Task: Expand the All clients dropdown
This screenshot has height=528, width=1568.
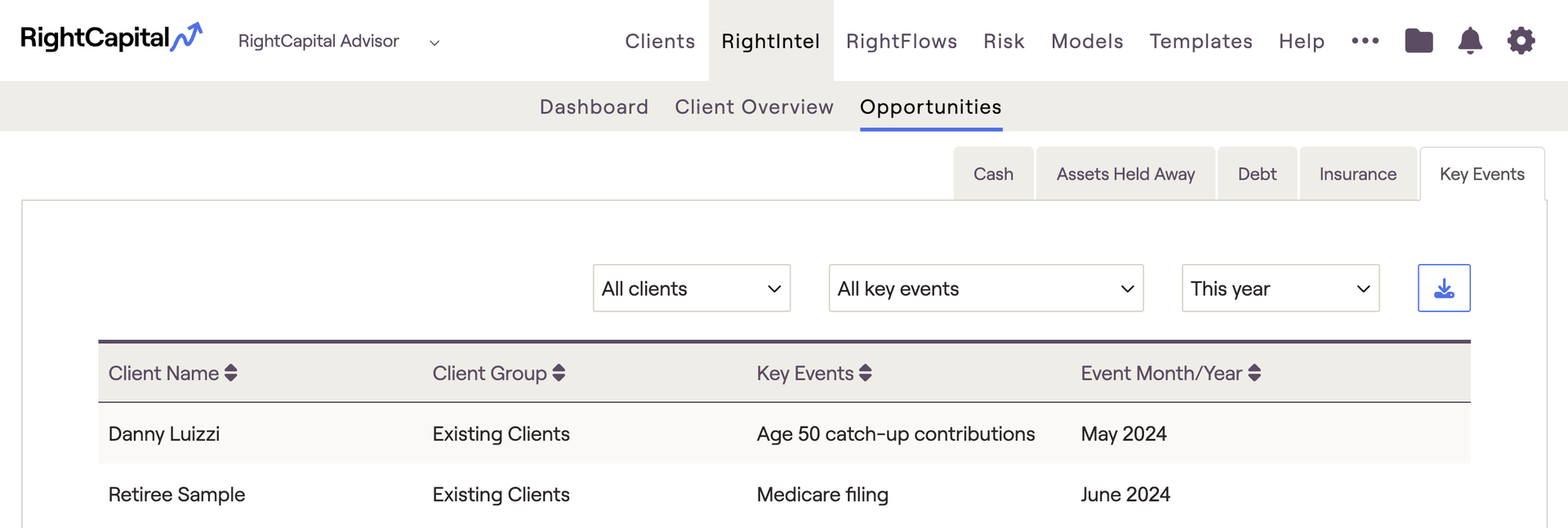Action: (x=692, y=288)
